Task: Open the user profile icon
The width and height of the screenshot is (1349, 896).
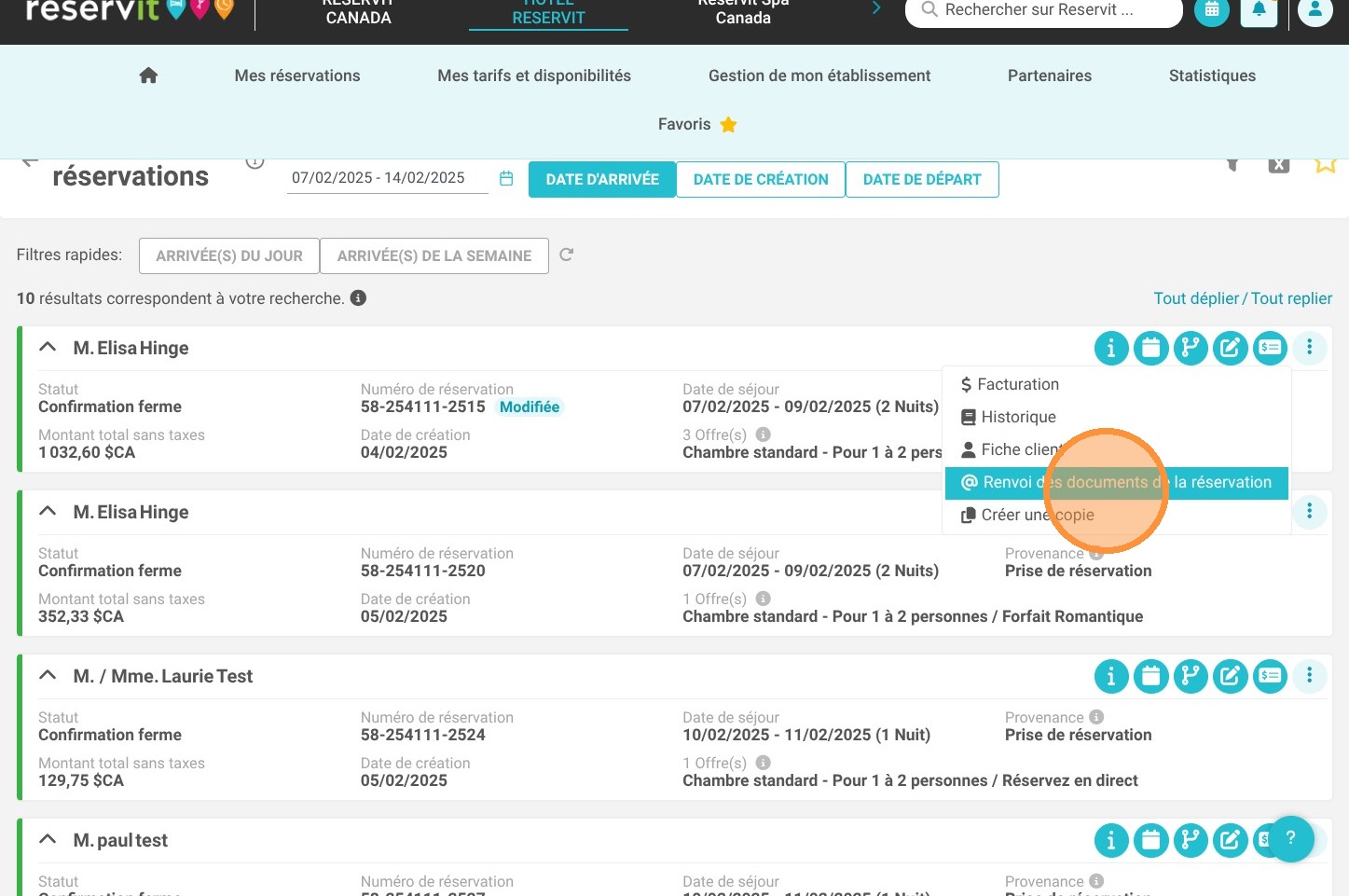Action: pos(1315,9)
